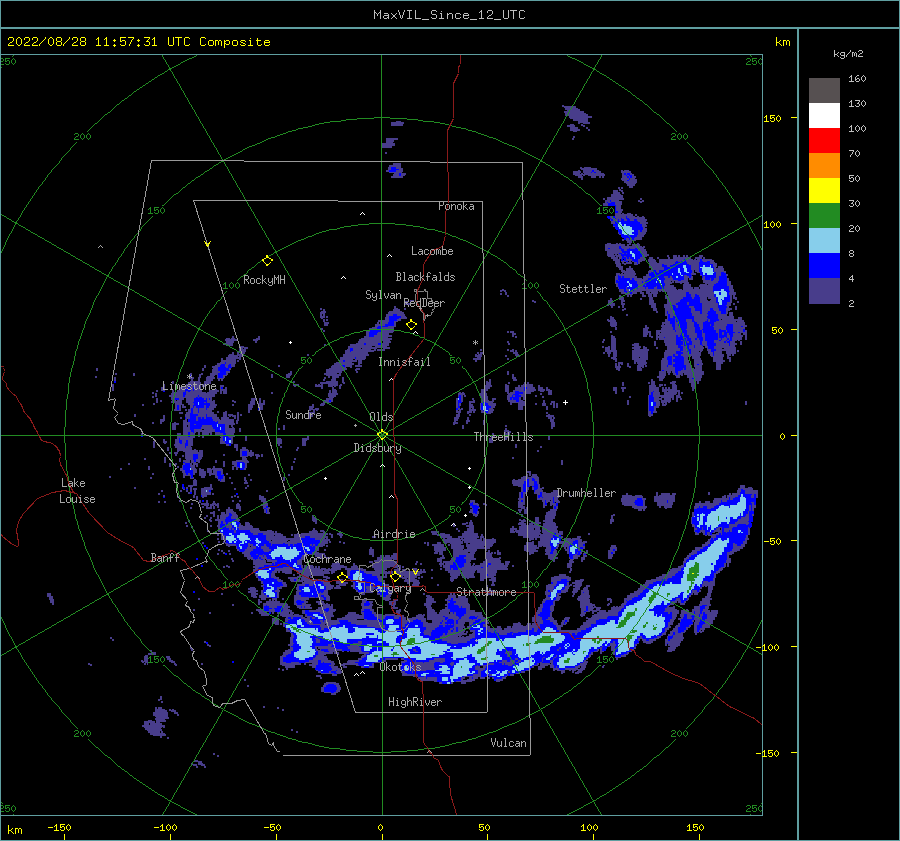Click the 'Ponoka' city label
This screenshot has height=841, width=900.
456,206
